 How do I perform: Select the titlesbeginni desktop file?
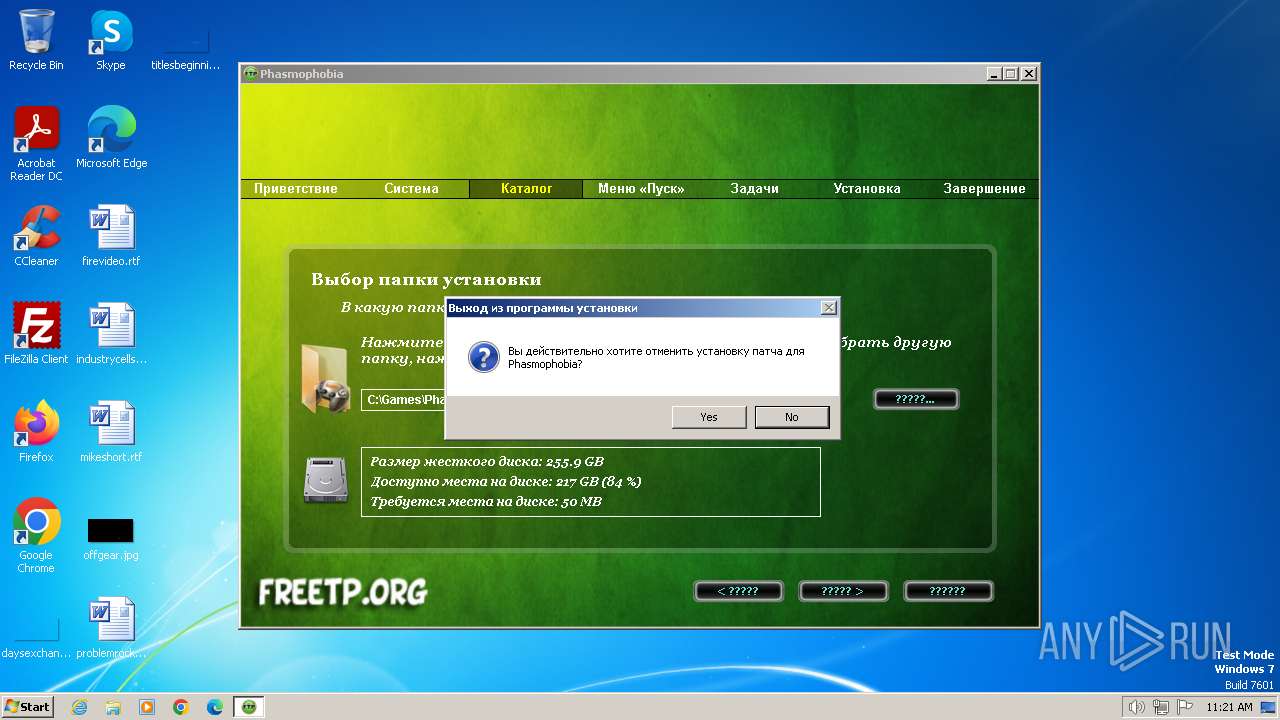(x=186, y=50)
